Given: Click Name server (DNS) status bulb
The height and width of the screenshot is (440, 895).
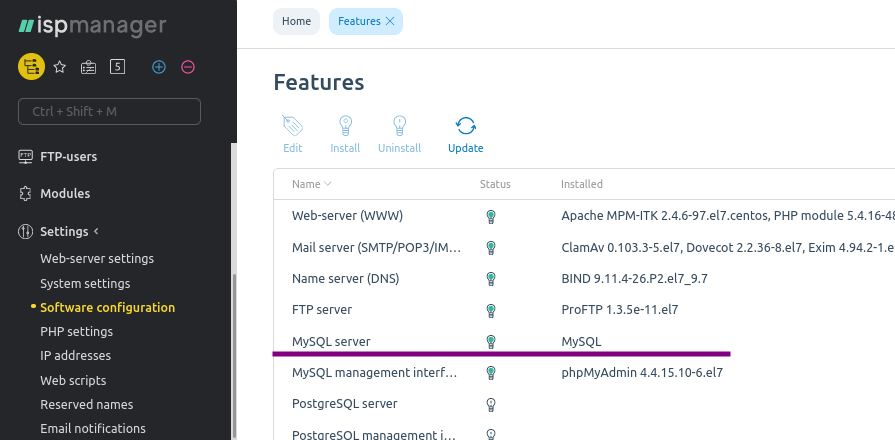Looking at the screenshot, I should (490, 279).
